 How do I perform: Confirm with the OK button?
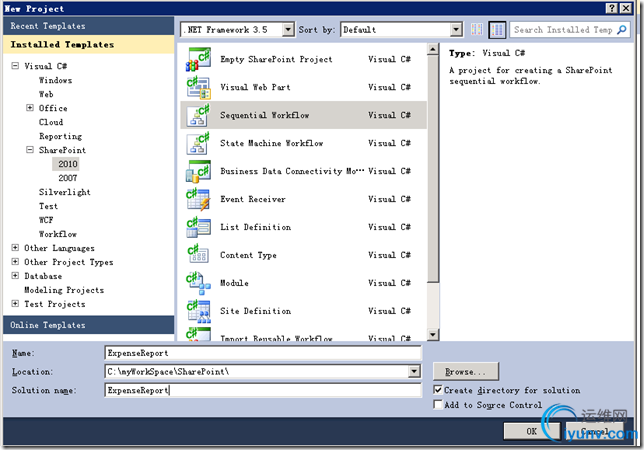pyautogui.click(x=532, y=431)
